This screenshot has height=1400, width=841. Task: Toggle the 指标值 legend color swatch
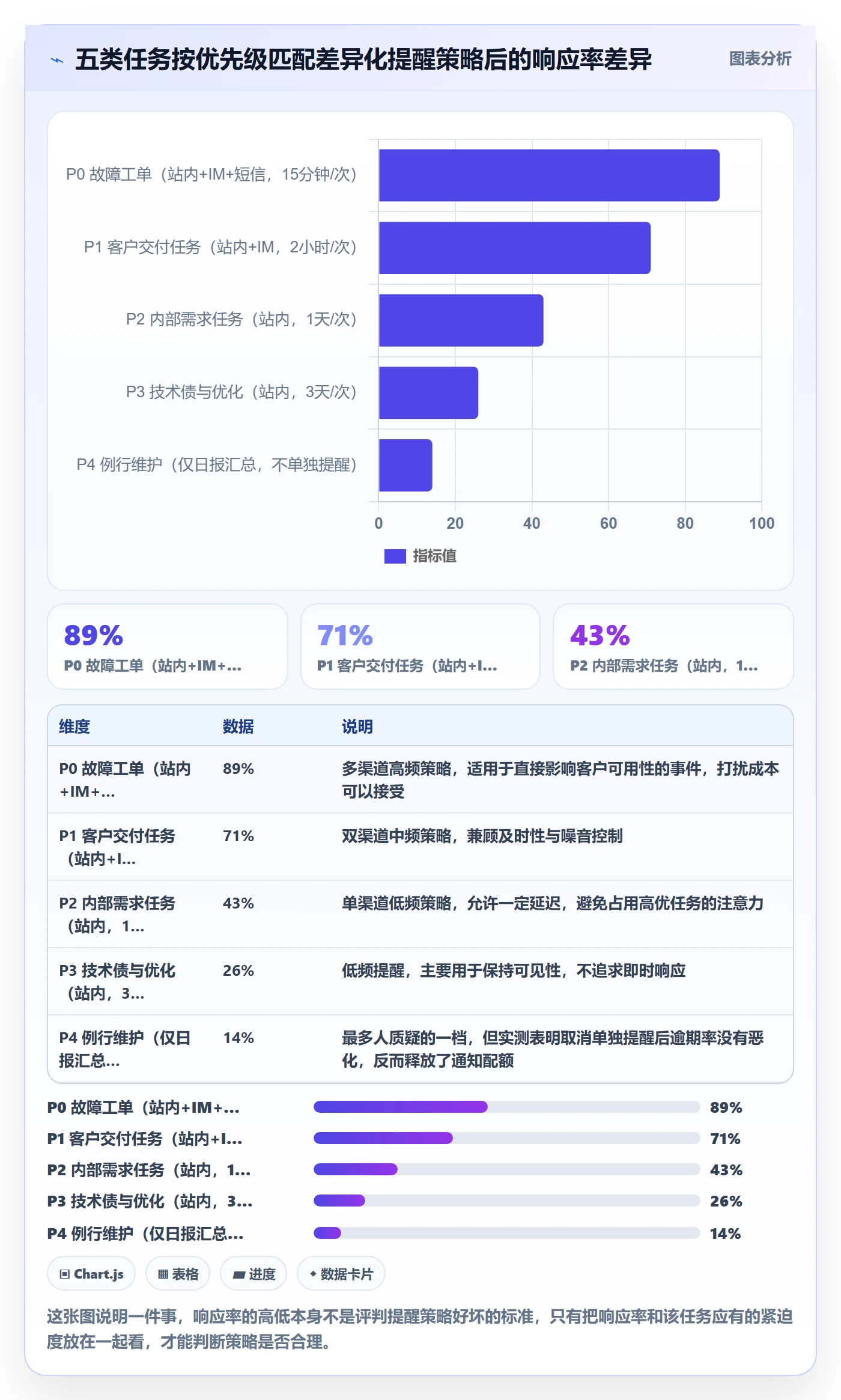[395, 556]
